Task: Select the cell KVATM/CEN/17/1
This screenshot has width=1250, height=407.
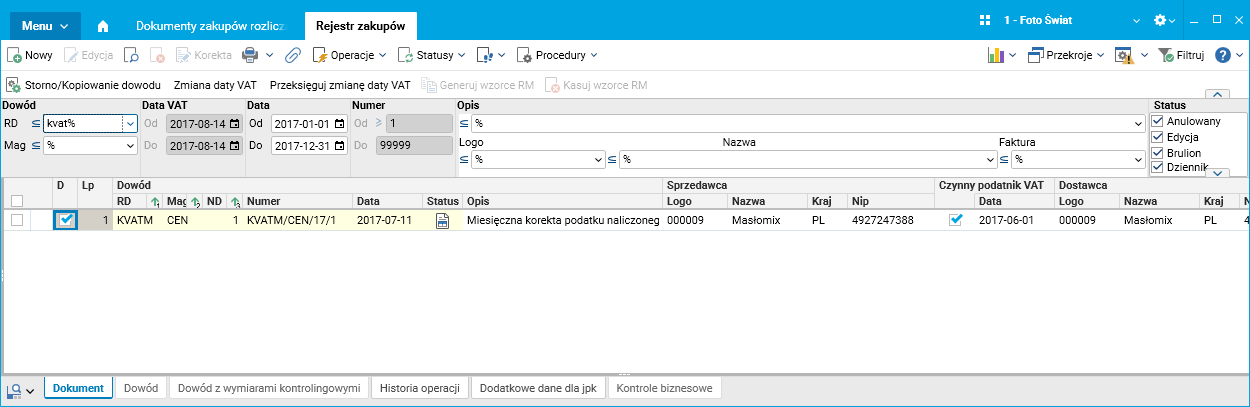Action: point(298,220)
